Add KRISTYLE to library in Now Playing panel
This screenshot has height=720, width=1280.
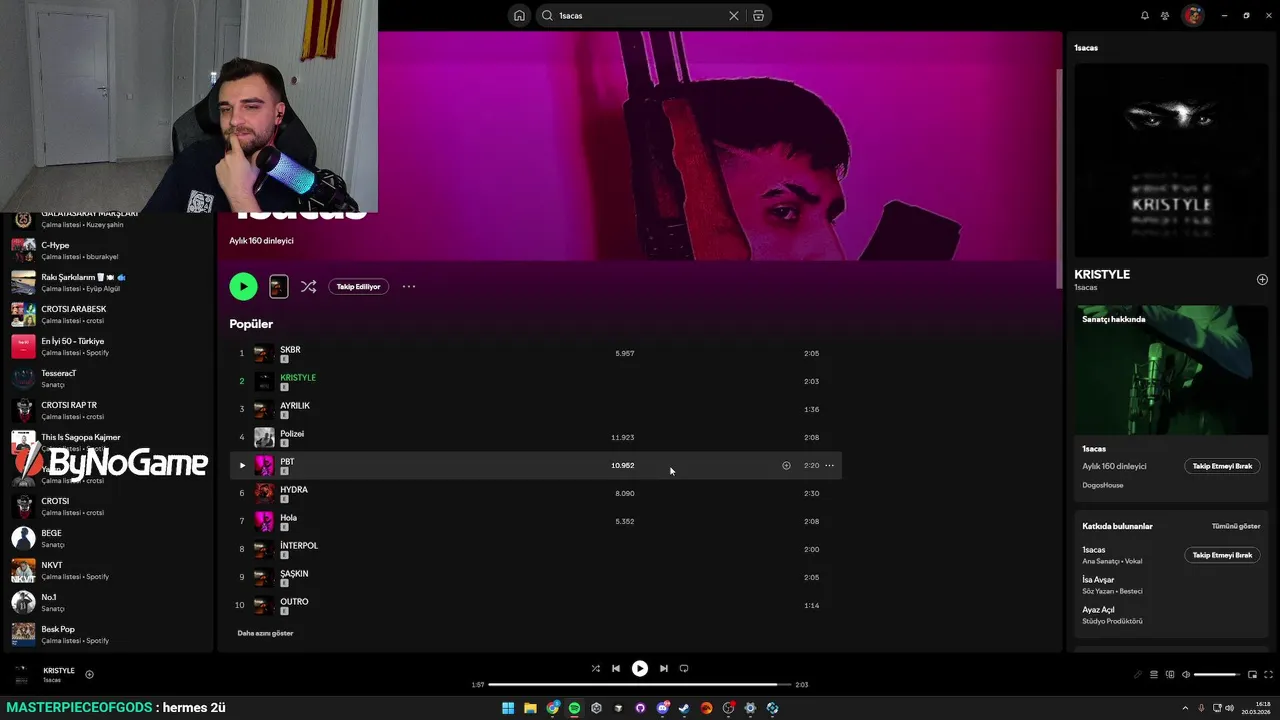(1262, 280)
